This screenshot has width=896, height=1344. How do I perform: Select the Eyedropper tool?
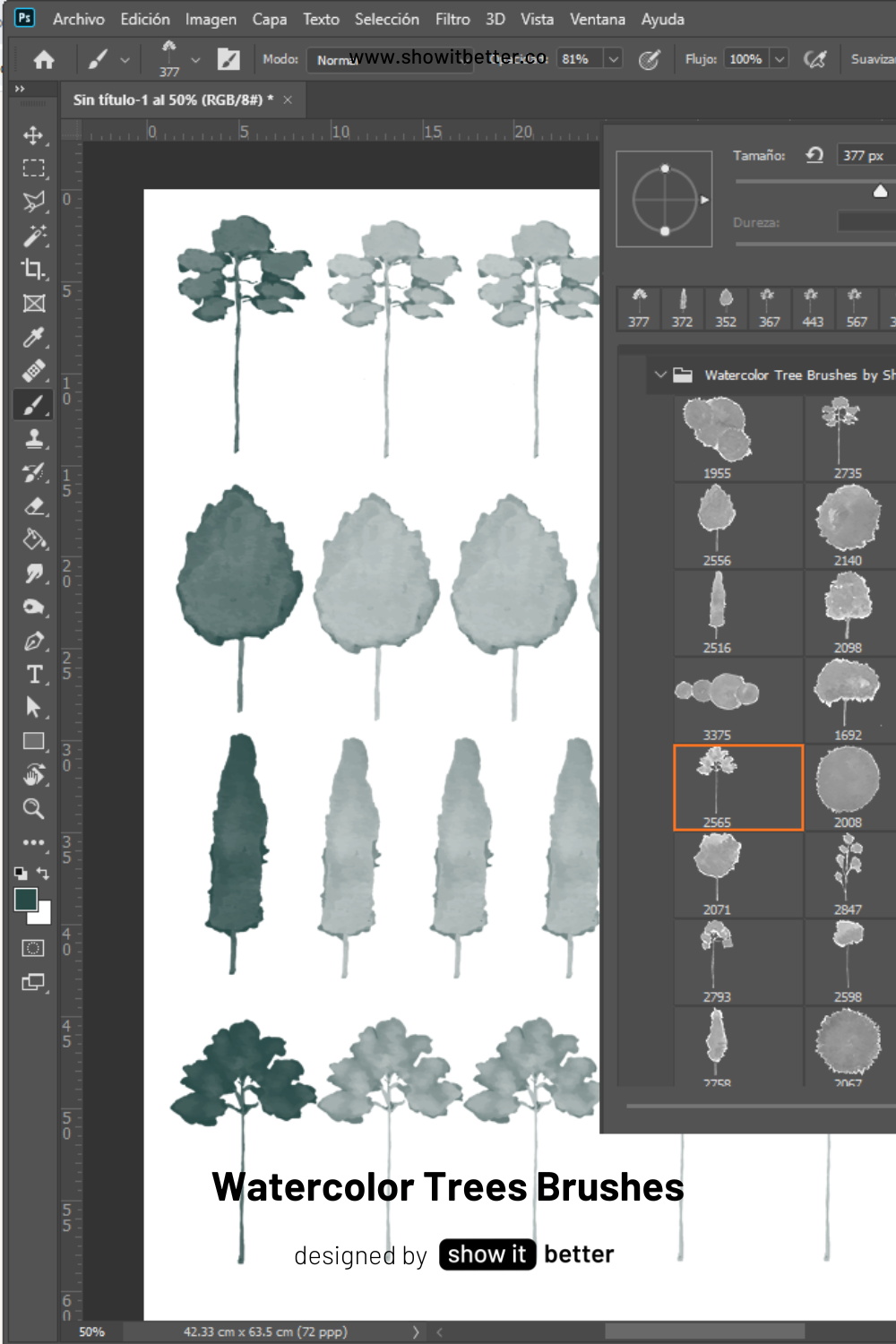pos(34,338)
